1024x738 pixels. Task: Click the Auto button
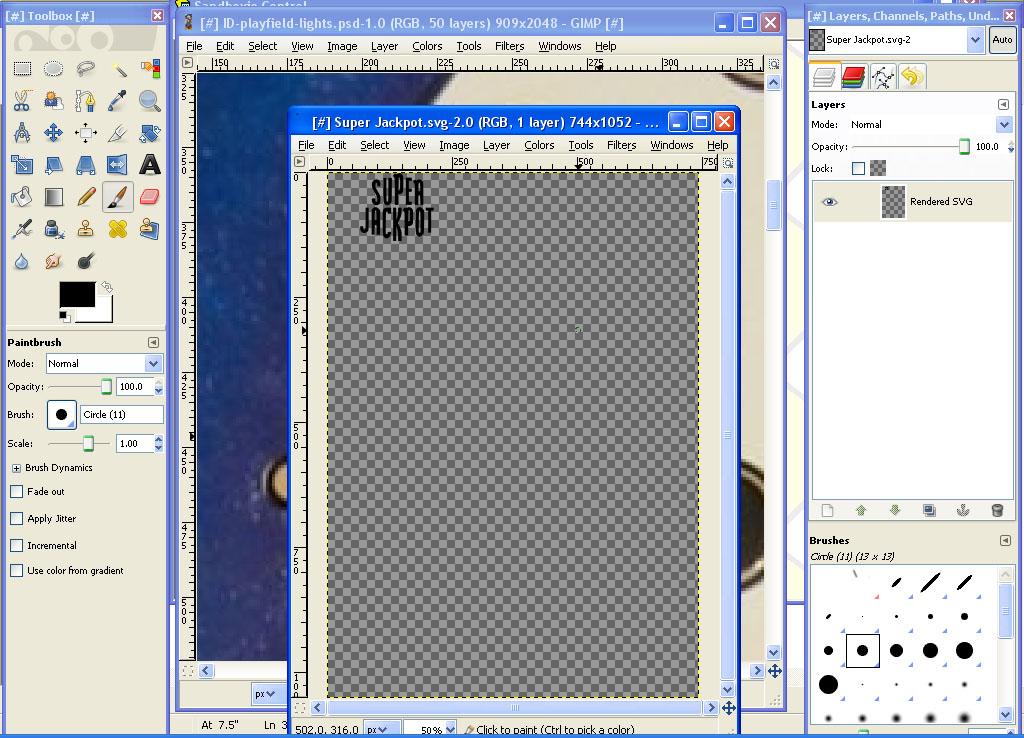pos(1001,40)
